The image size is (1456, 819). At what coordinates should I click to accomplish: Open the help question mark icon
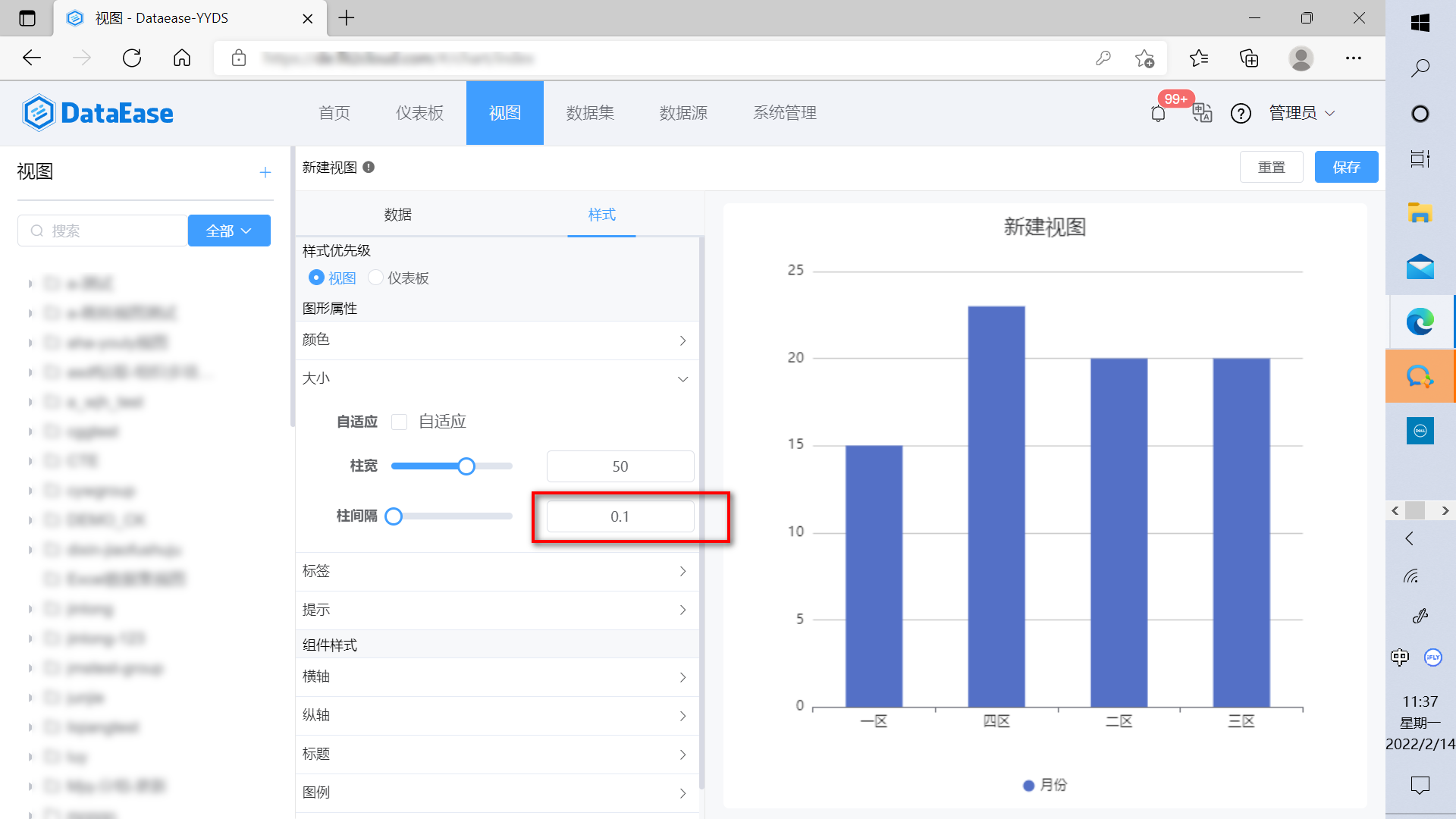[1241, 114]
